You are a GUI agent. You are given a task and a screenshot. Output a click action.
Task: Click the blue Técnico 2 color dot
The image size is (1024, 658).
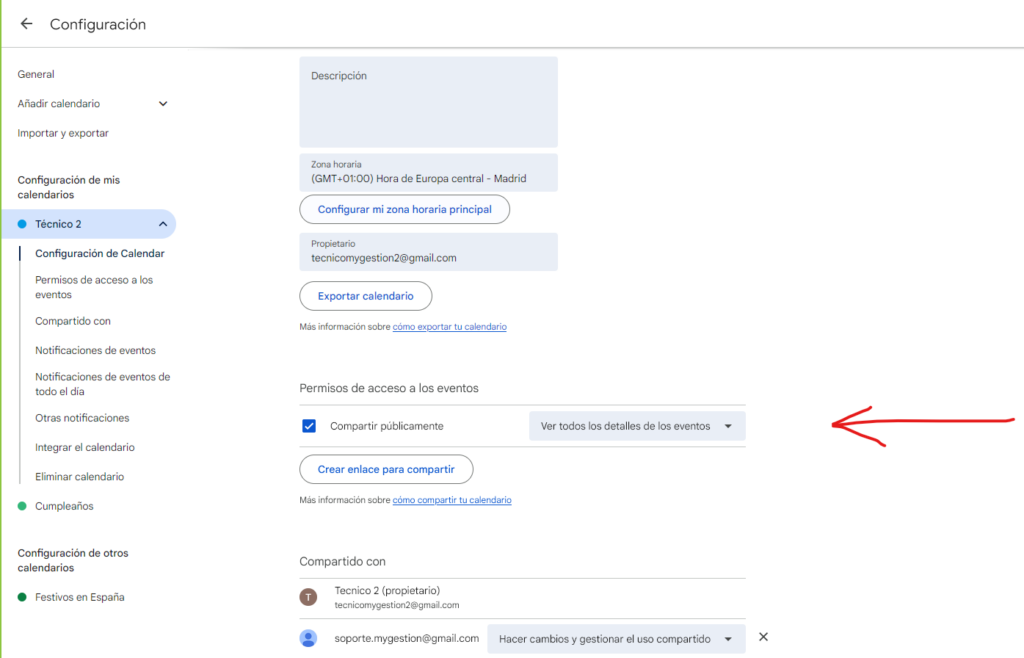pyautogui.click(x=22, y=224)
